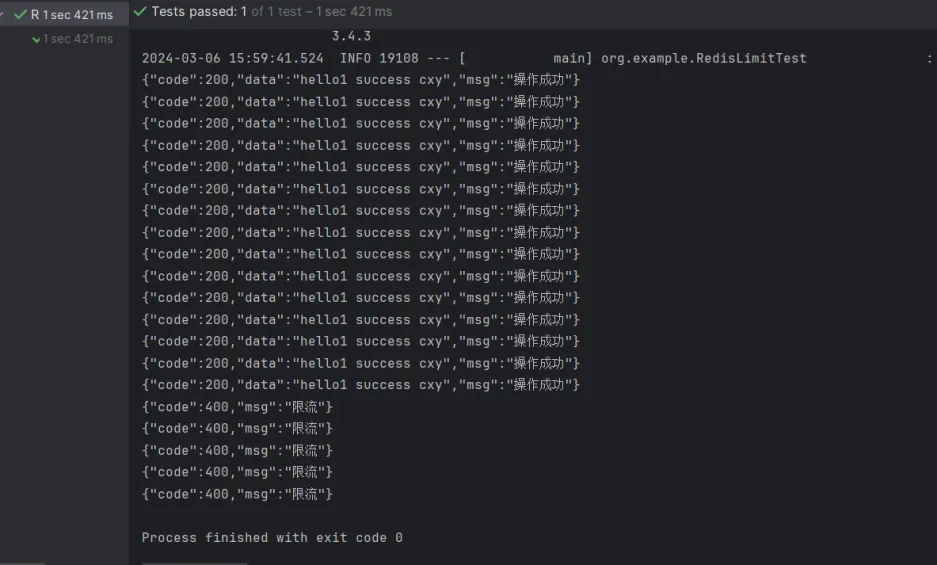937x565 pixels.
Task: Click the test tree panel's bottom scrollbar
Action: 22,563
